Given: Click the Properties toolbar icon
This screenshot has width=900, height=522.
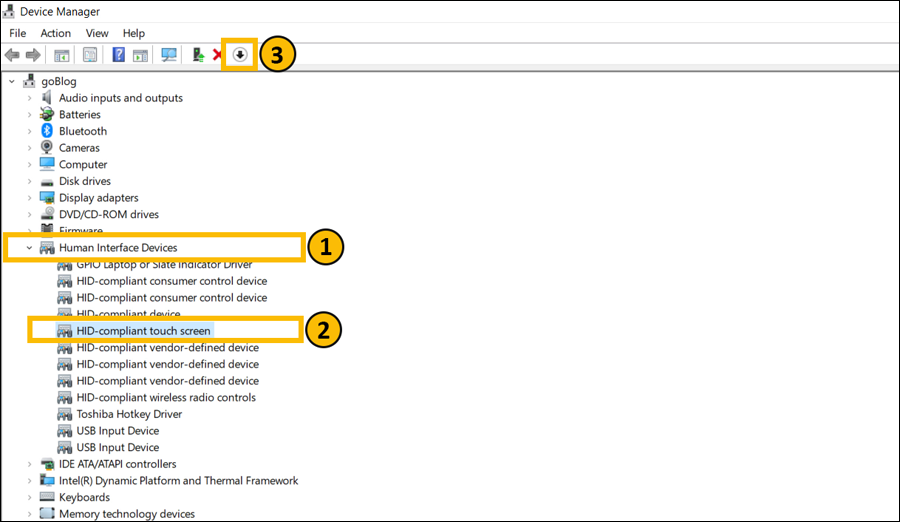Looking at the screenshot, I should click(90, 54).
